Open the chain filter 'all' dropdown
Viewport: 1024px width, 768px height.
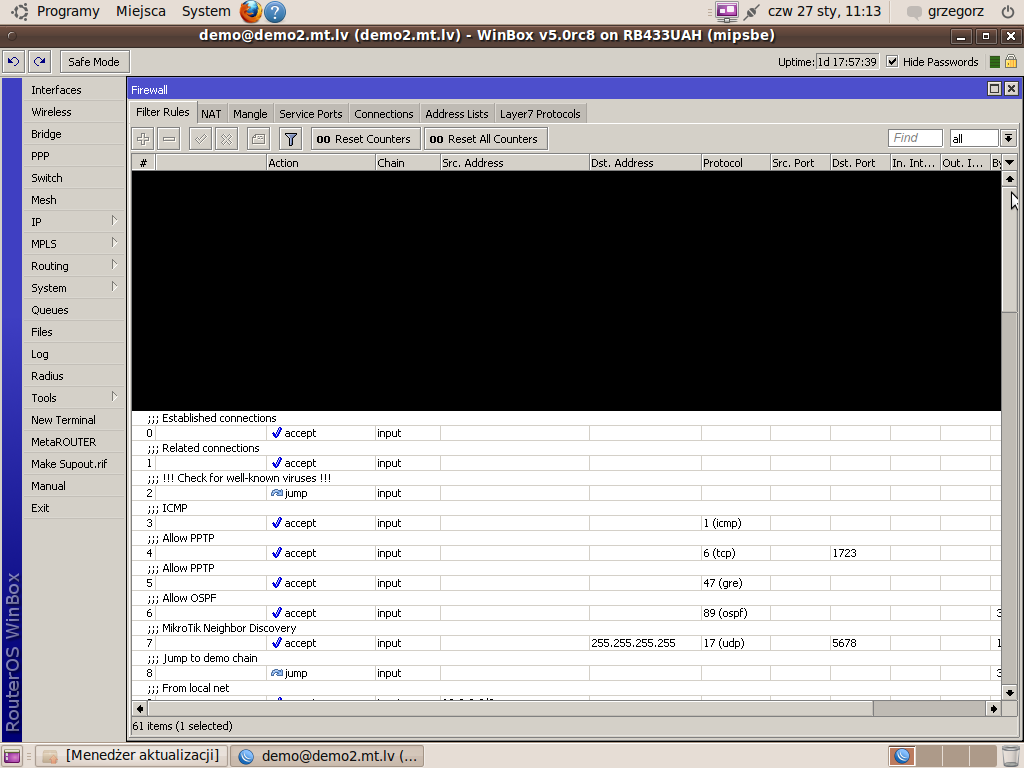click(1008, 138)
